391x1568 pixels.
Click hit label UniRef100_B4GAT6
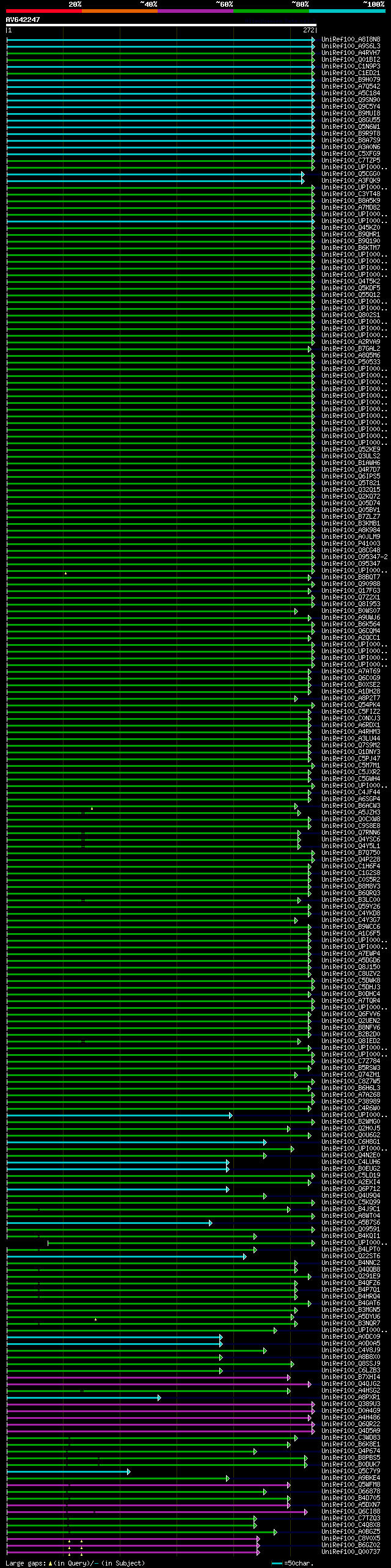coord(351,1303)
